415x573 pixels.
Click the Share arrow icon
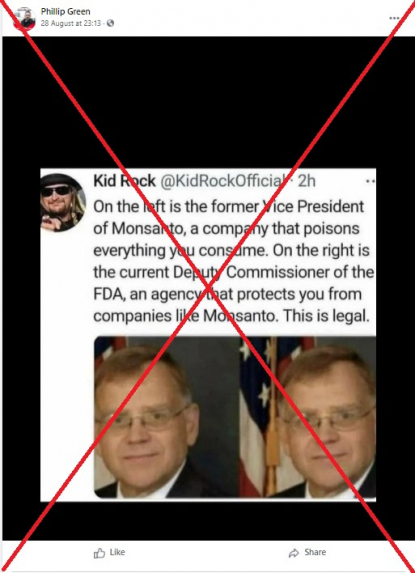[294, 553]
